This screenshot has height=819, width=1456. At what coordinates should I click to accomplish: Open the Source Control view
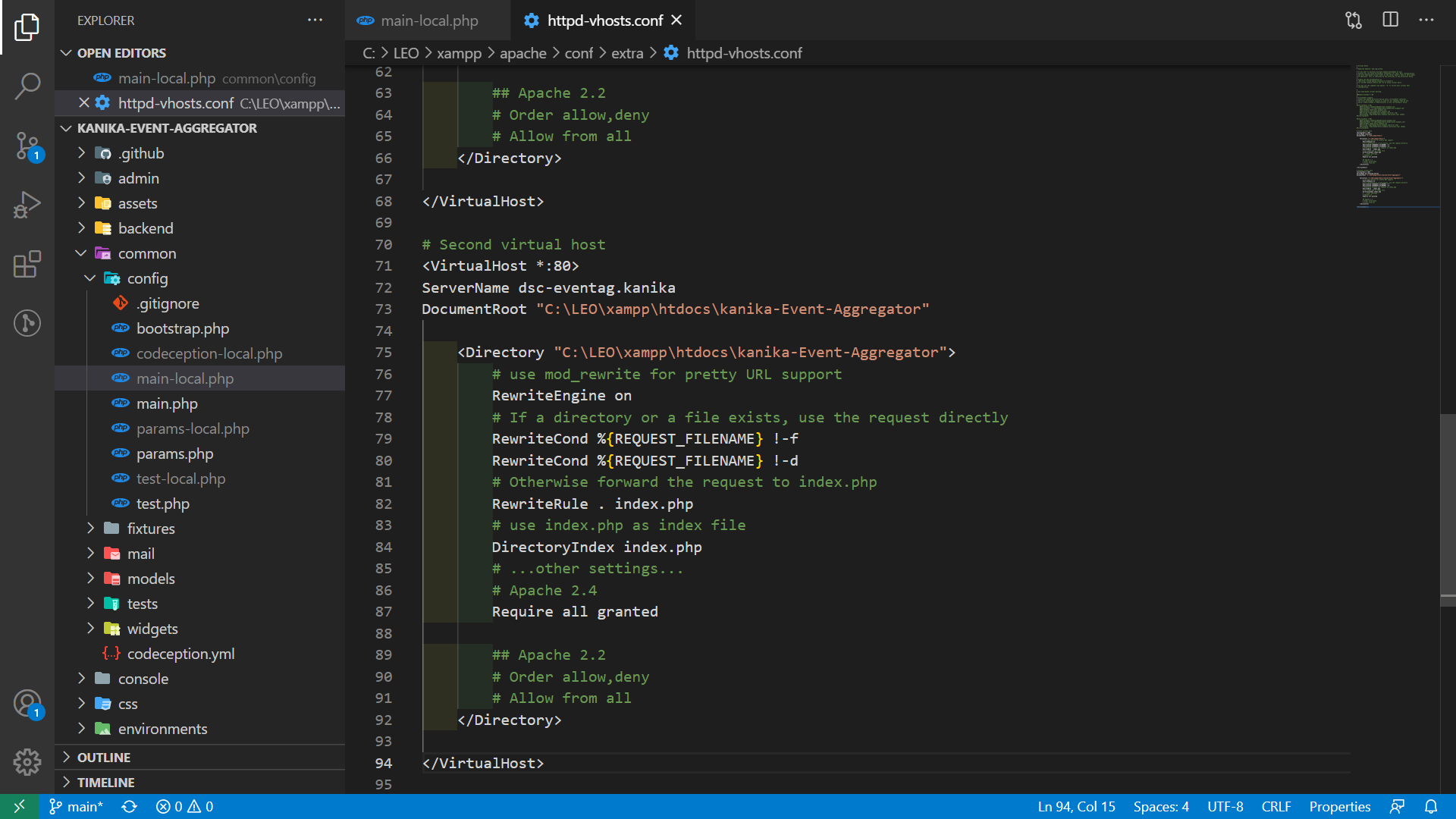click(27, 146)
